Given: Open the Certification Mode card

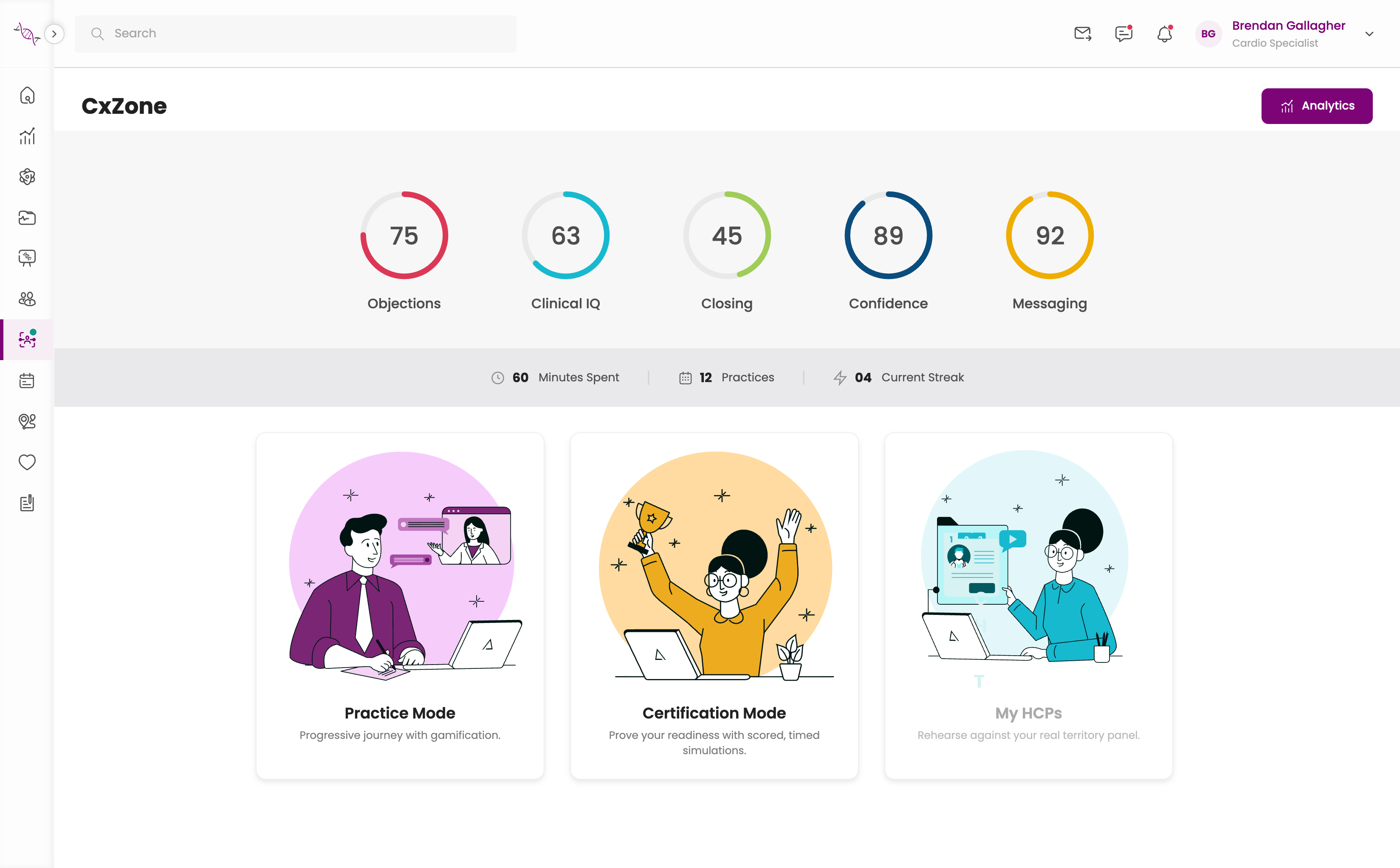Looking at the screenshot, I should pyautogui.click(x=714, y=606).
